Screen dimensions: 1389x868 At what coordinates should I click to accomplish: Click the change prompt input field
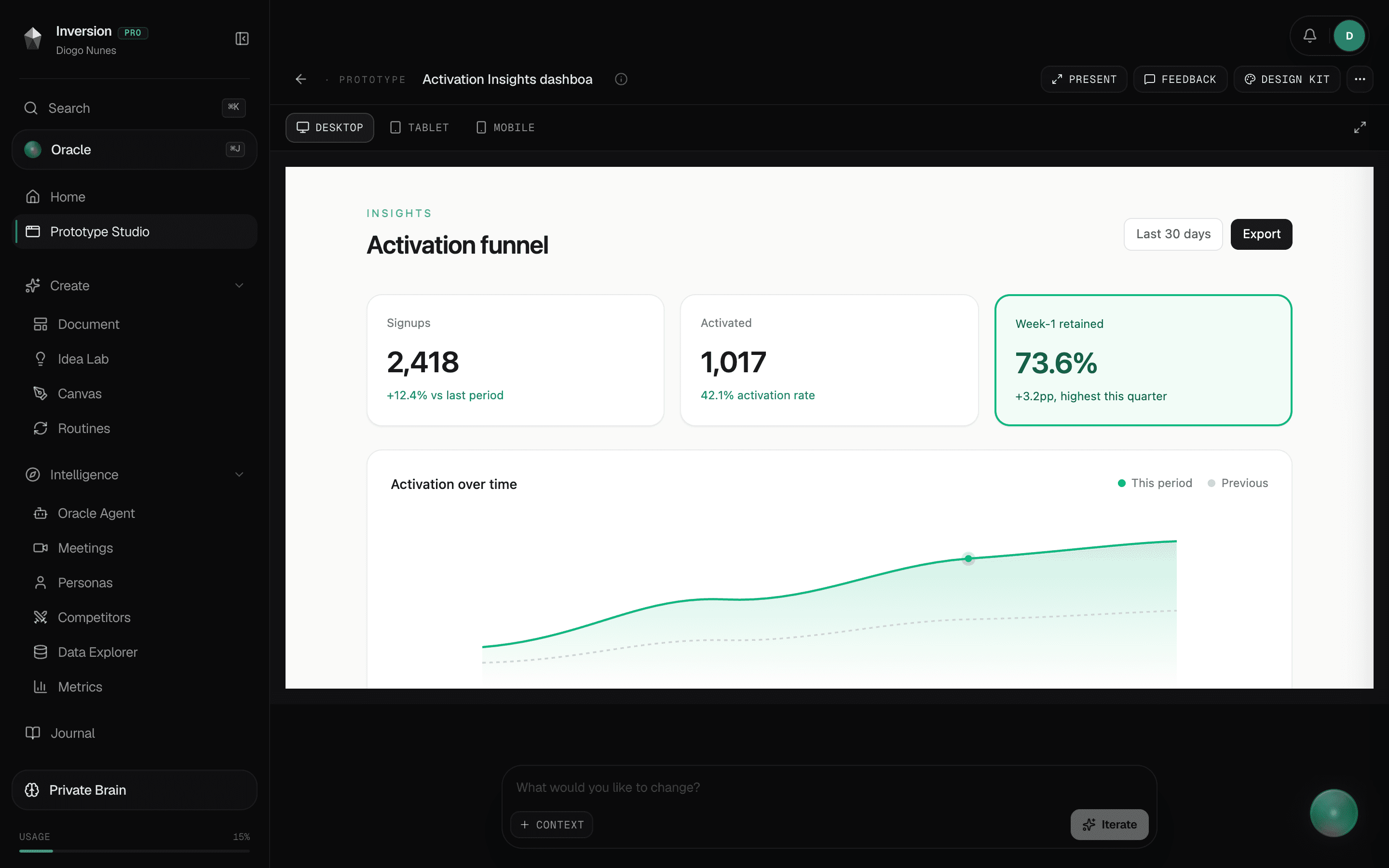point(829,787)
